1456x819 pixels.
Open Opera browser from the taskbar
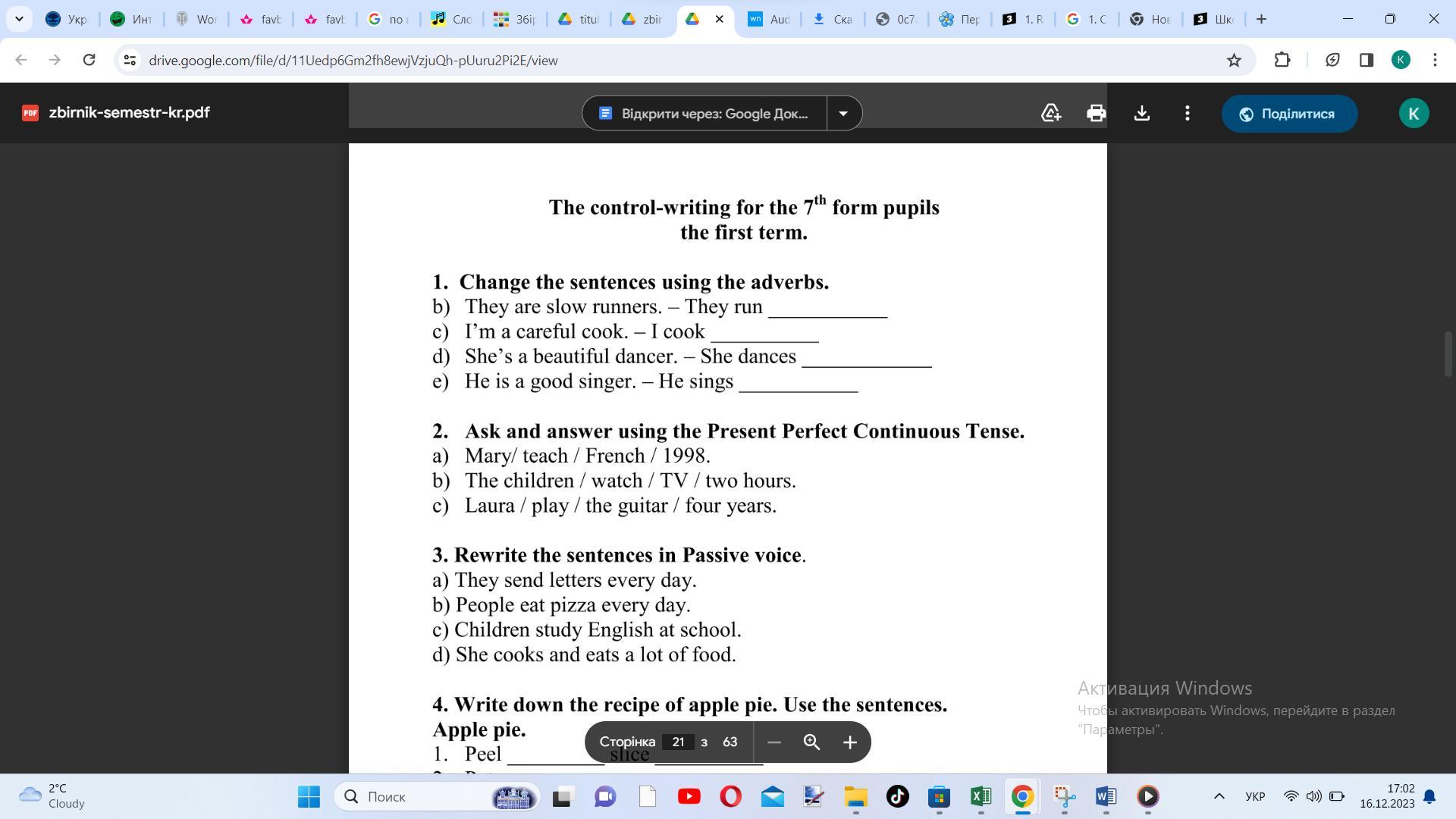click(730, 796)
